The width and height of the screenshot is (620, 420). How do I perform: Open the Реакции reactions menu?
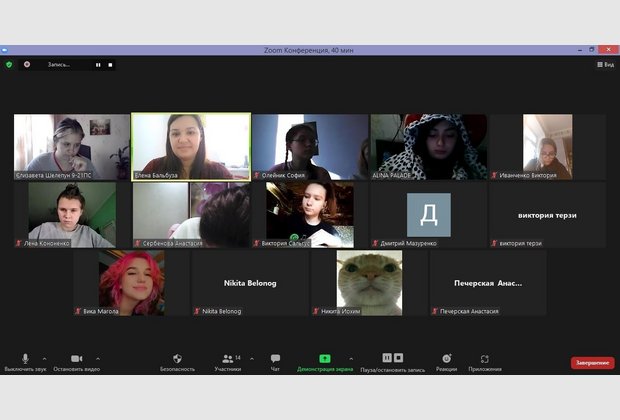click(x=446, y=362)
